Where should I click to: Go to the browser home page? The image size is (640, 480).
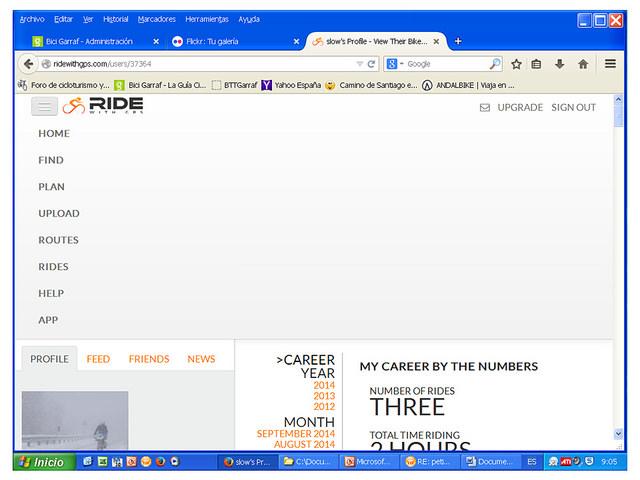(583, 64)
